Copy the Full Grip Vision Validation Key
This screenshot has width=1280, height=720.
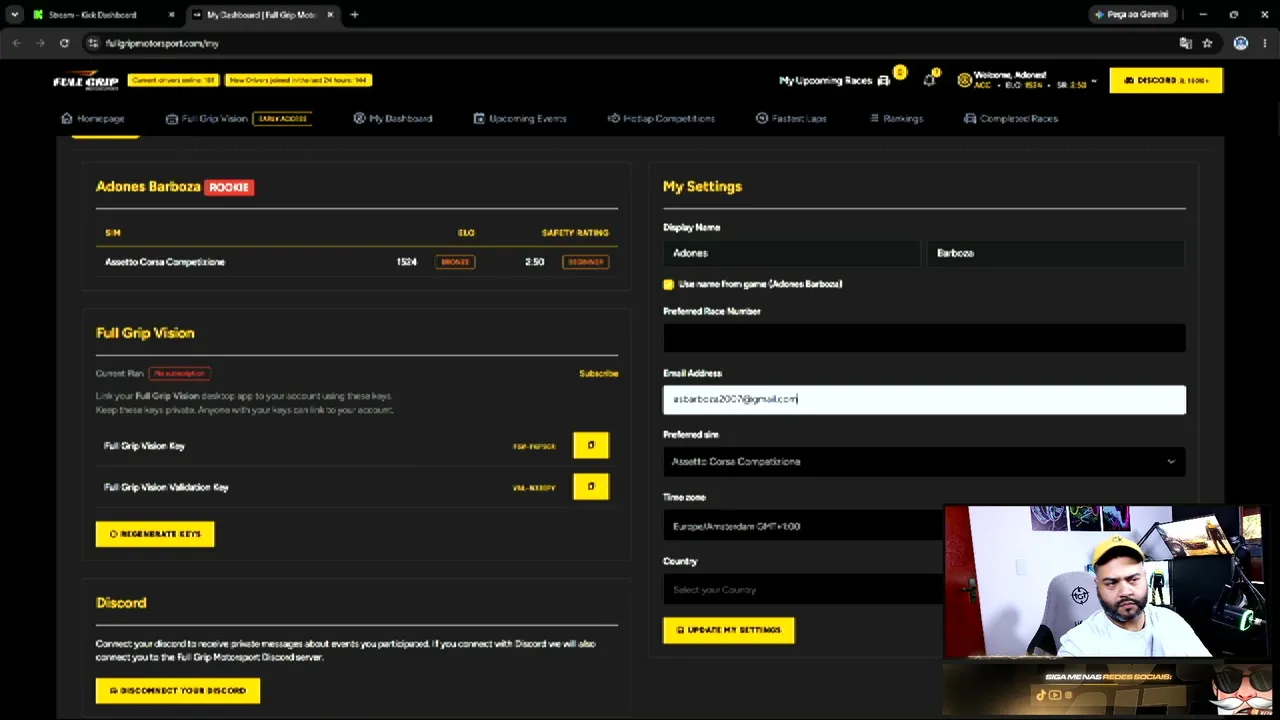pyautogui.click(x=591, y=487)
